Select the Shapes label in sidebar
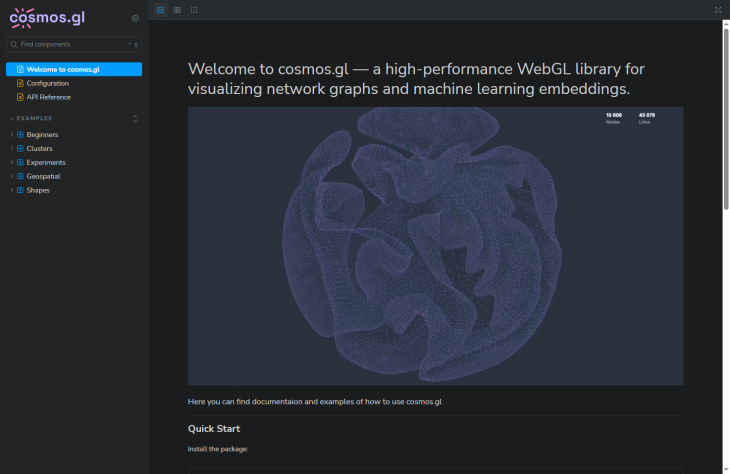This screenshot has height=474, width=730. 38,190
